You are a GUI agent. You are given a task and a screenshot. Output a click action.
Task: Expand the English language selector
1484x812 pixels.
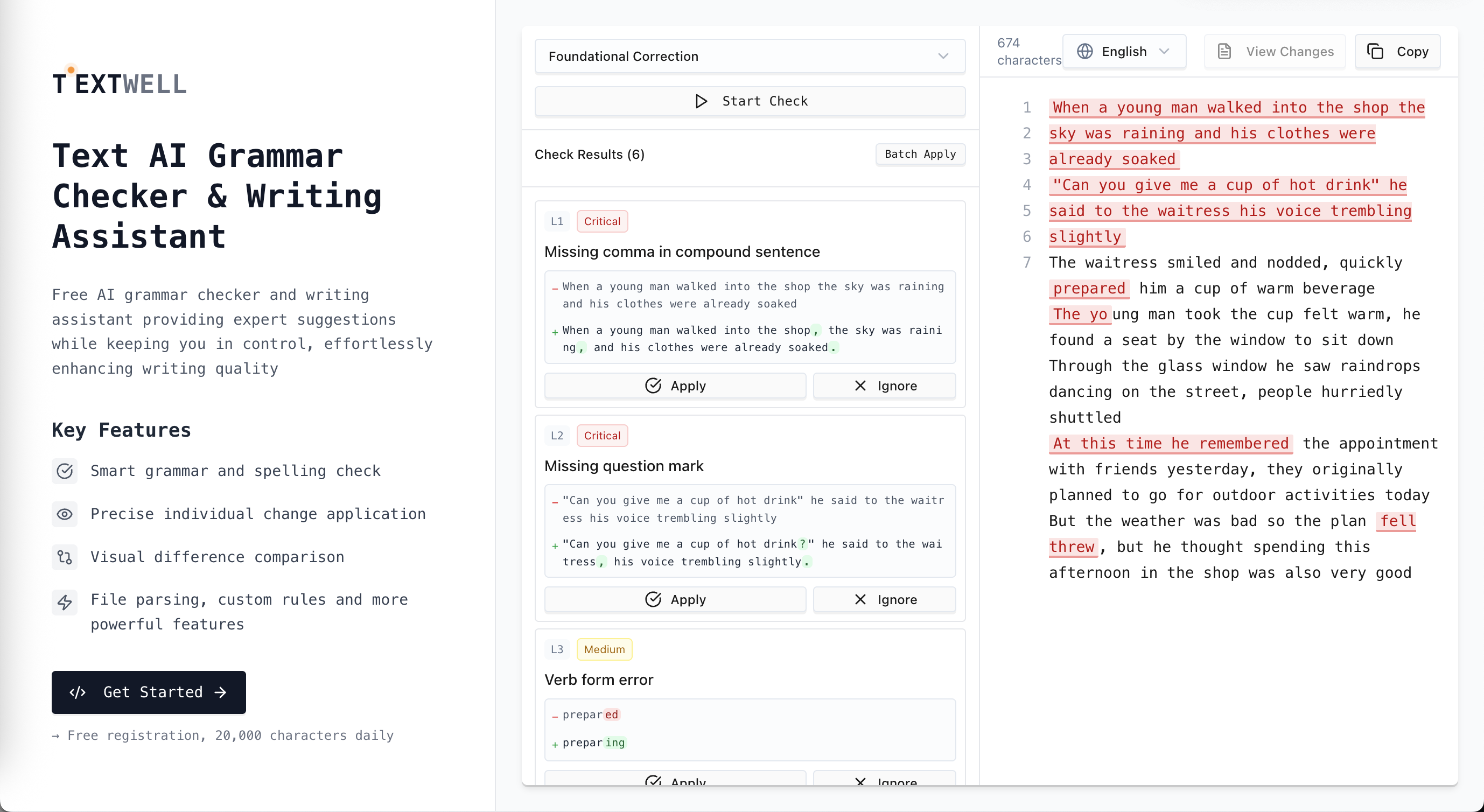tap(1123, 51)
